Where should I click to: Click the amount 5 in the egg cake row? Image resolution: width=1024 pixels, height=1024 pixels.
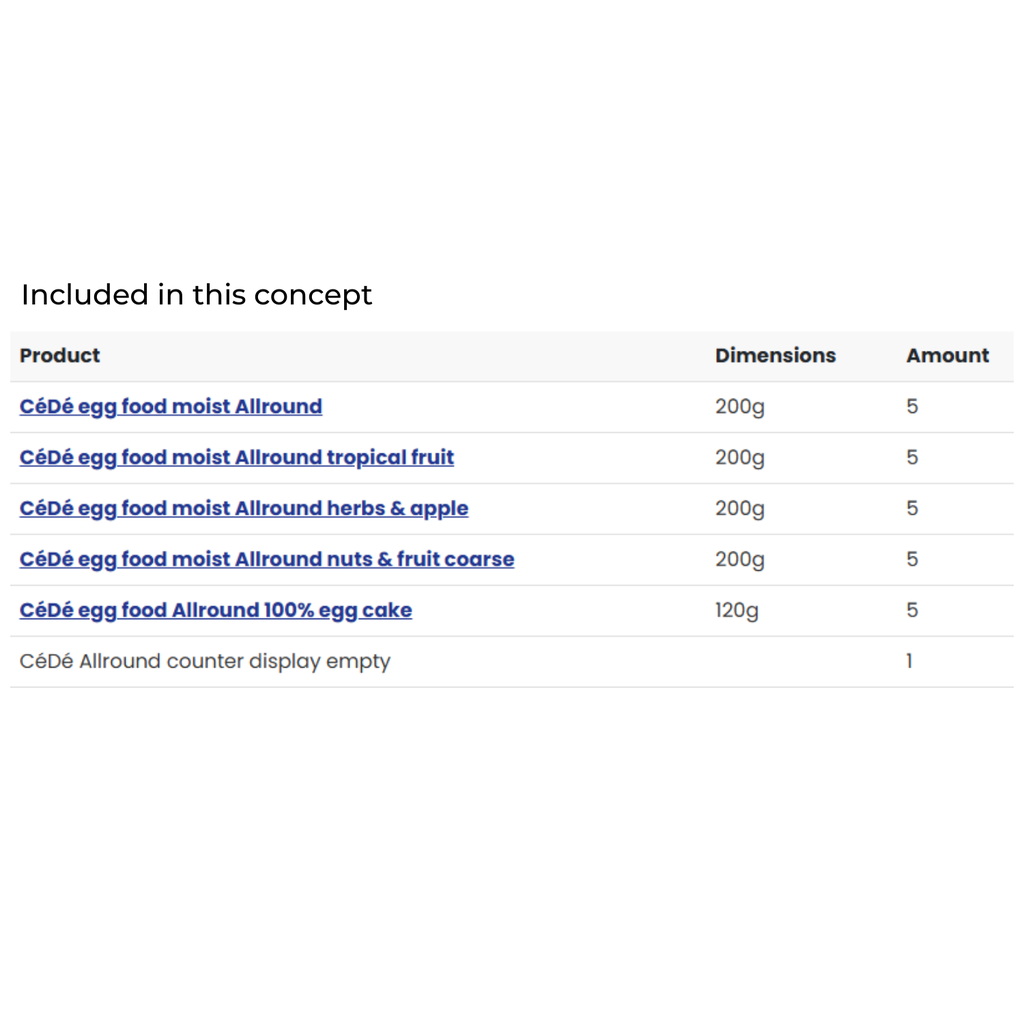click(x=912, y=611)
